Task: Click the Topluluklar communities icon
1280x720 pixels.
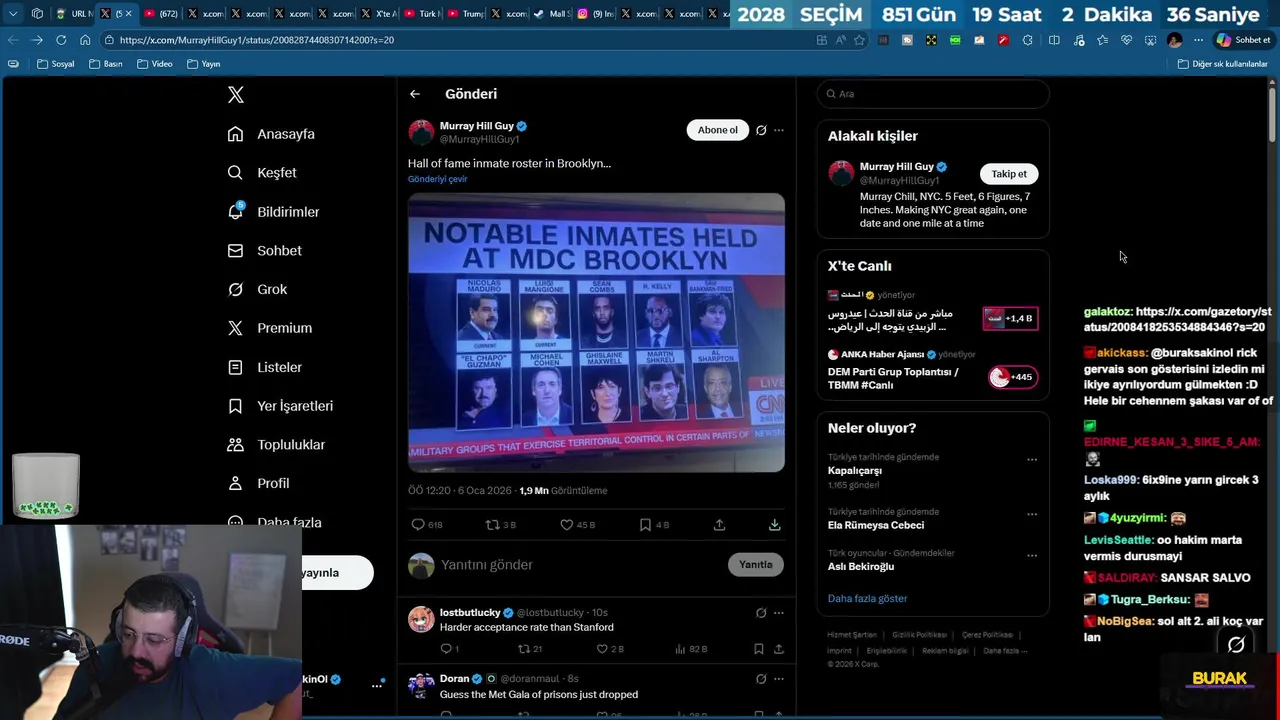Action: 235,444
